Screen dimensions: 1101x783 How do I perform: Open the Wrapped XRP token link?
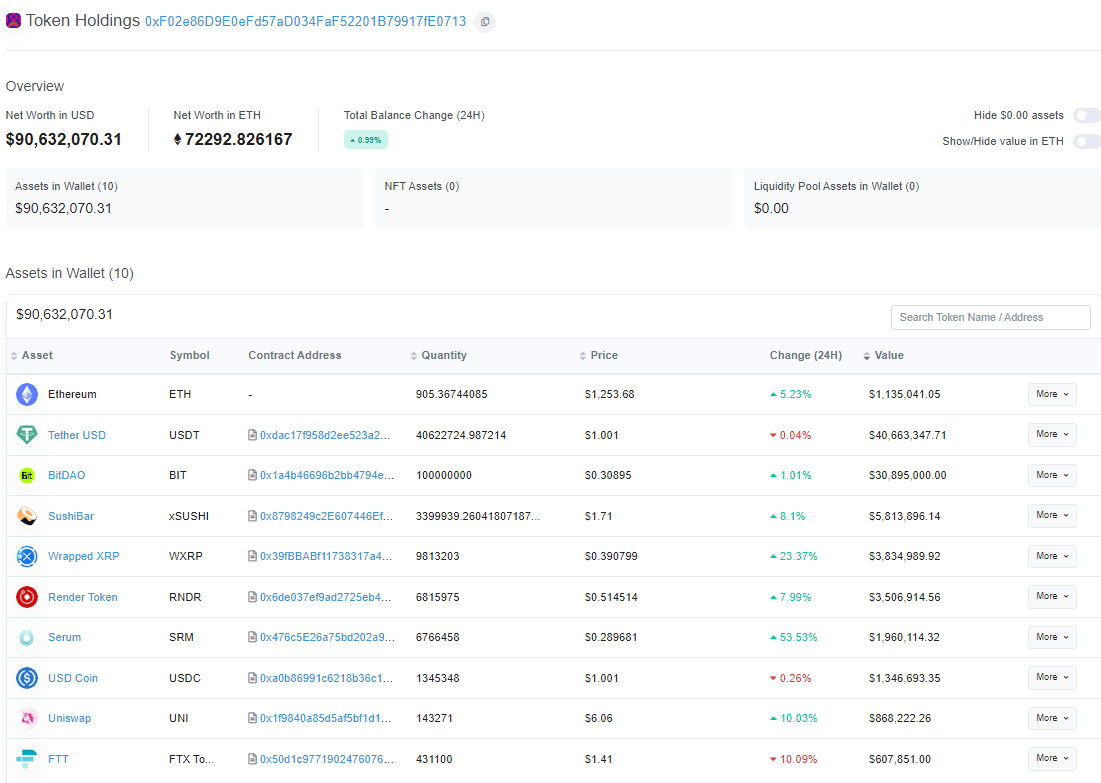click(83, 556)
